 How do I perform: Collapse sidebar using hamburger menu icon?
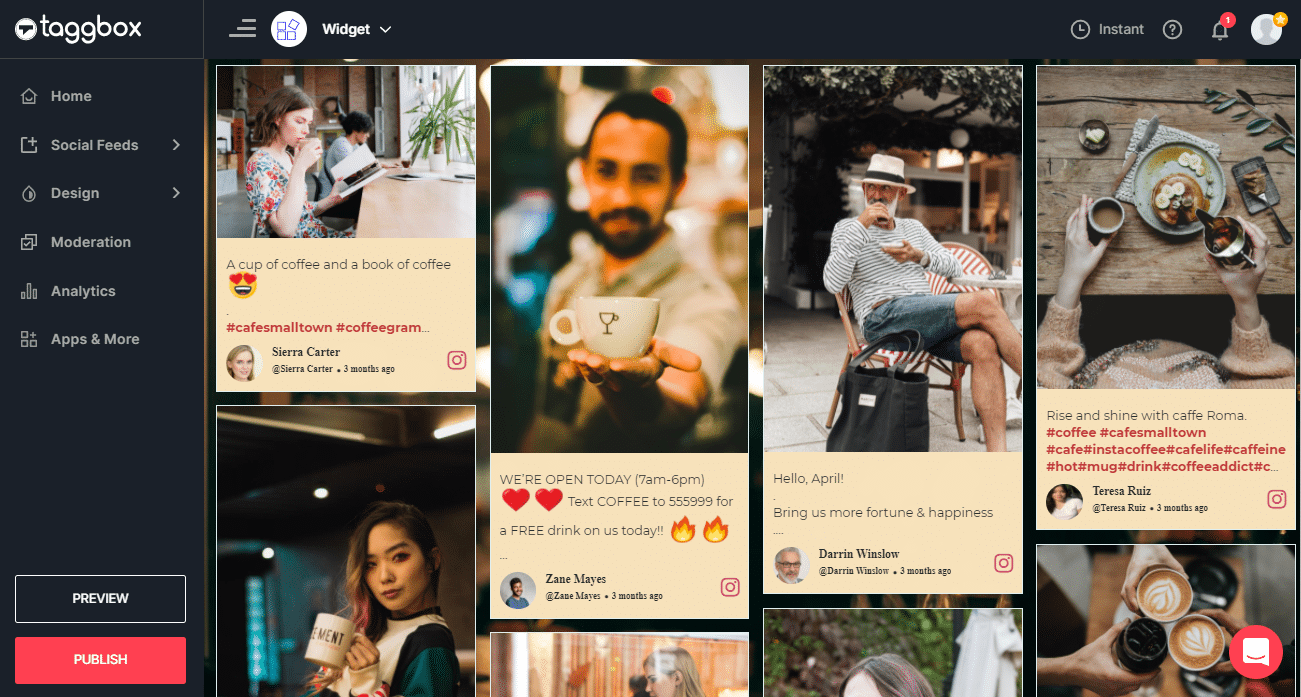tap(242, 29)
